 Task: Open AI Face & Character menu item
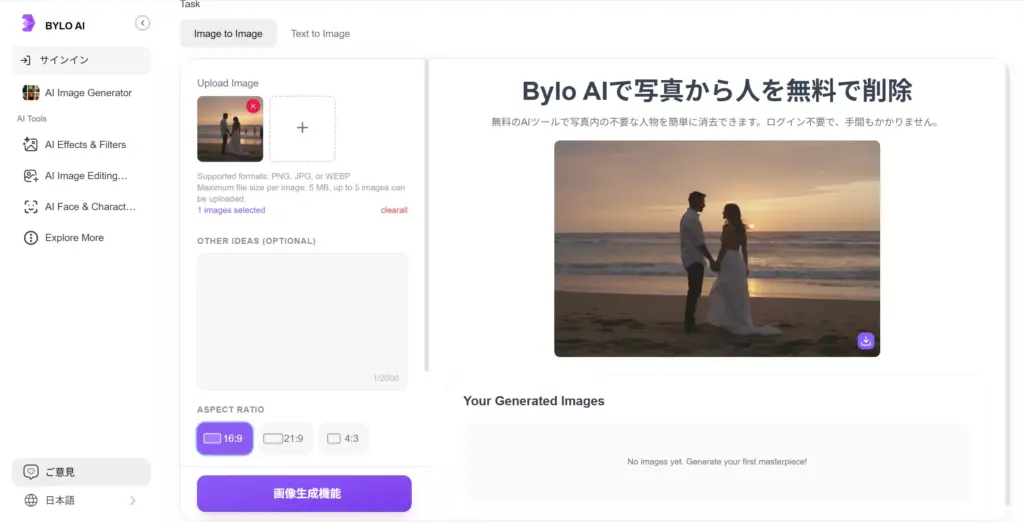coord(81,206)
